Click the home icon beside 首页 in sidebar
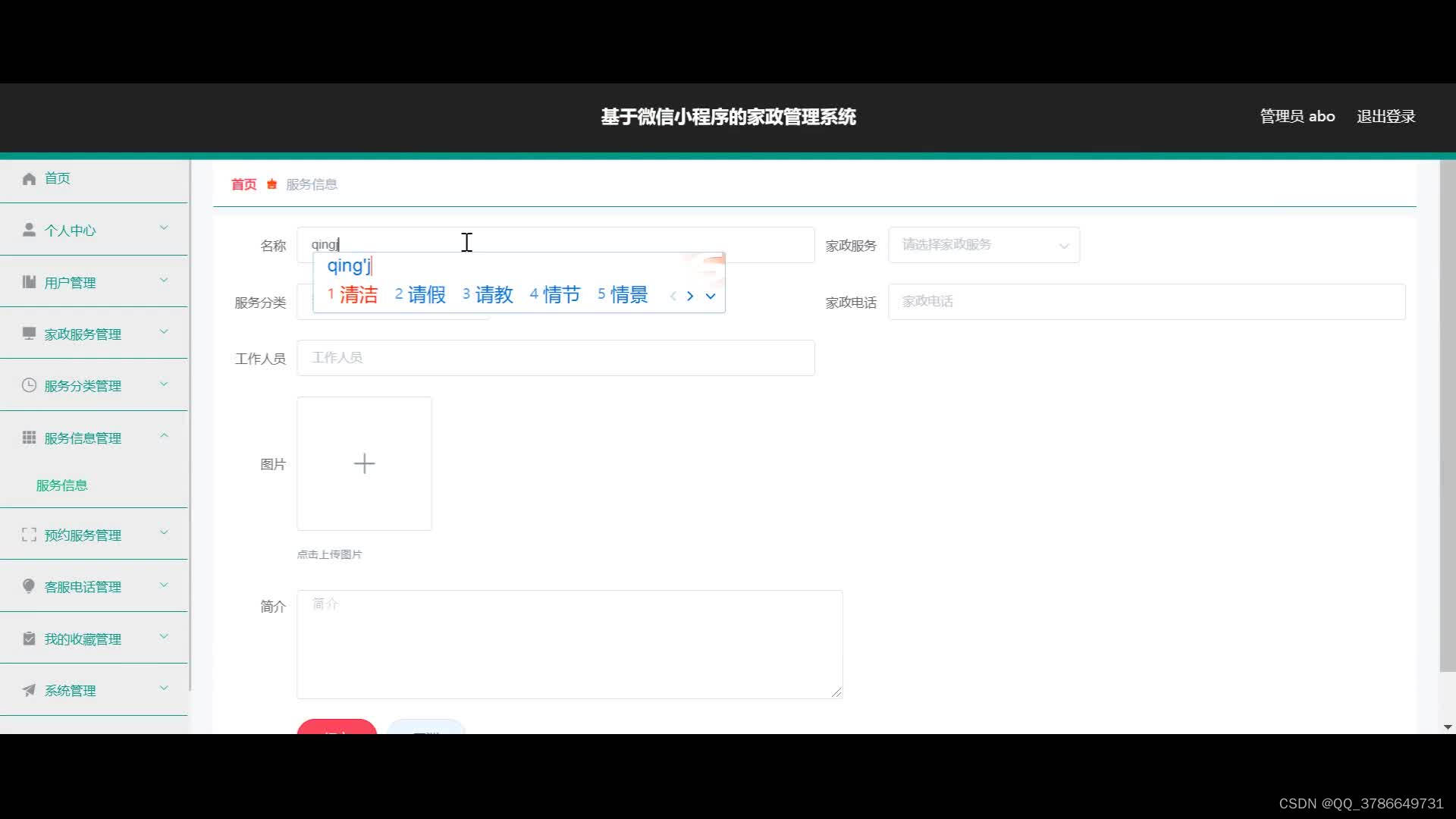 point(29,179)
